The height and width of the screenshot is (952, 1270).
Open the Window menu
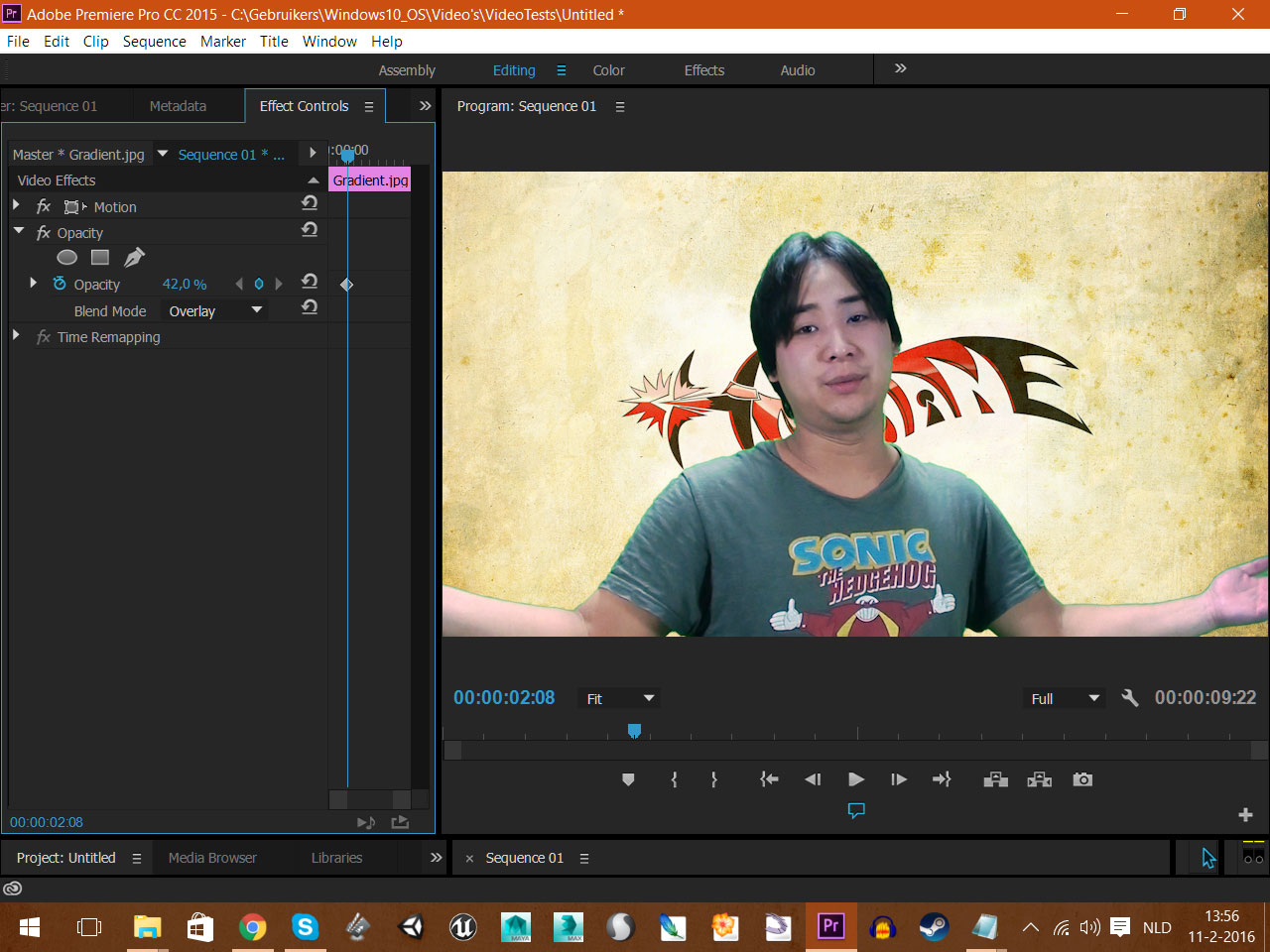[x=329, y=42]
